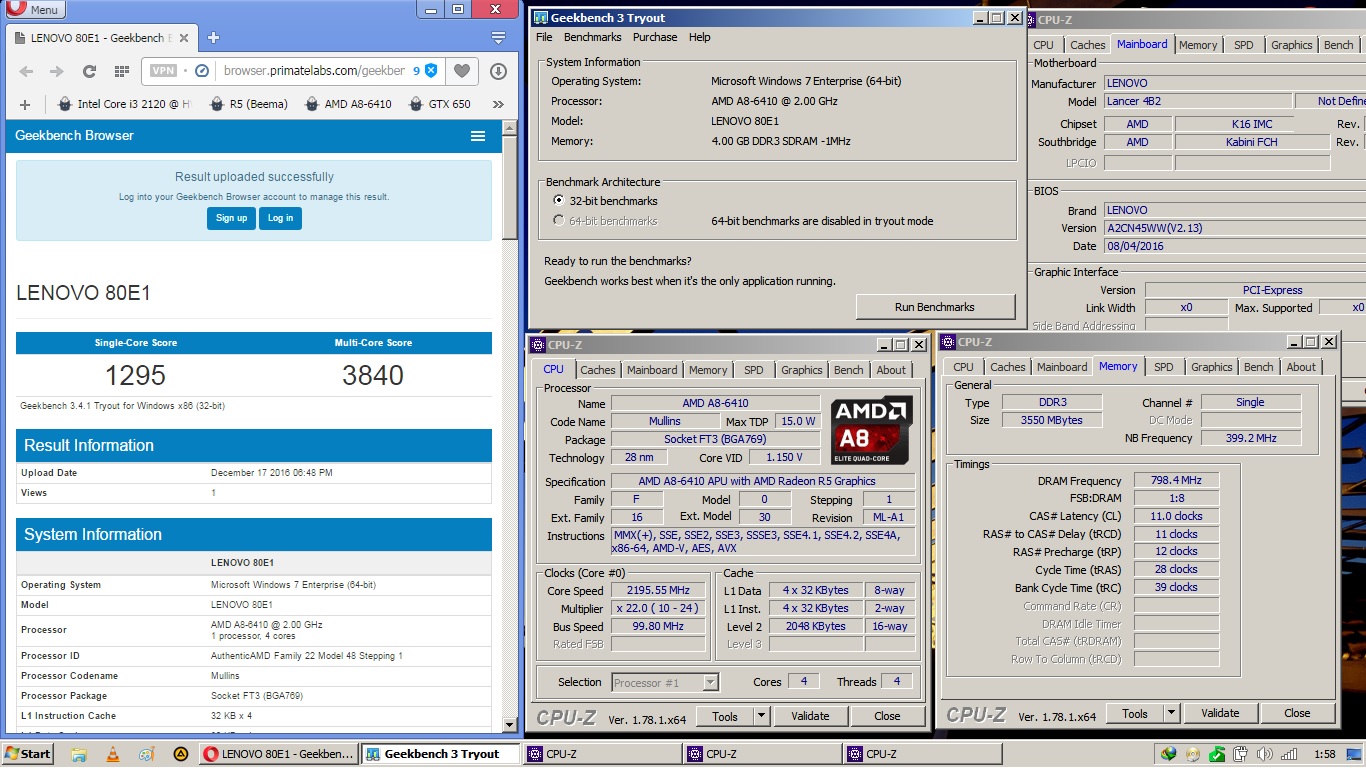1366x768 pixels.
Task: Add bookmark with plus on bookmarks bar
Action: pos(25,104)
